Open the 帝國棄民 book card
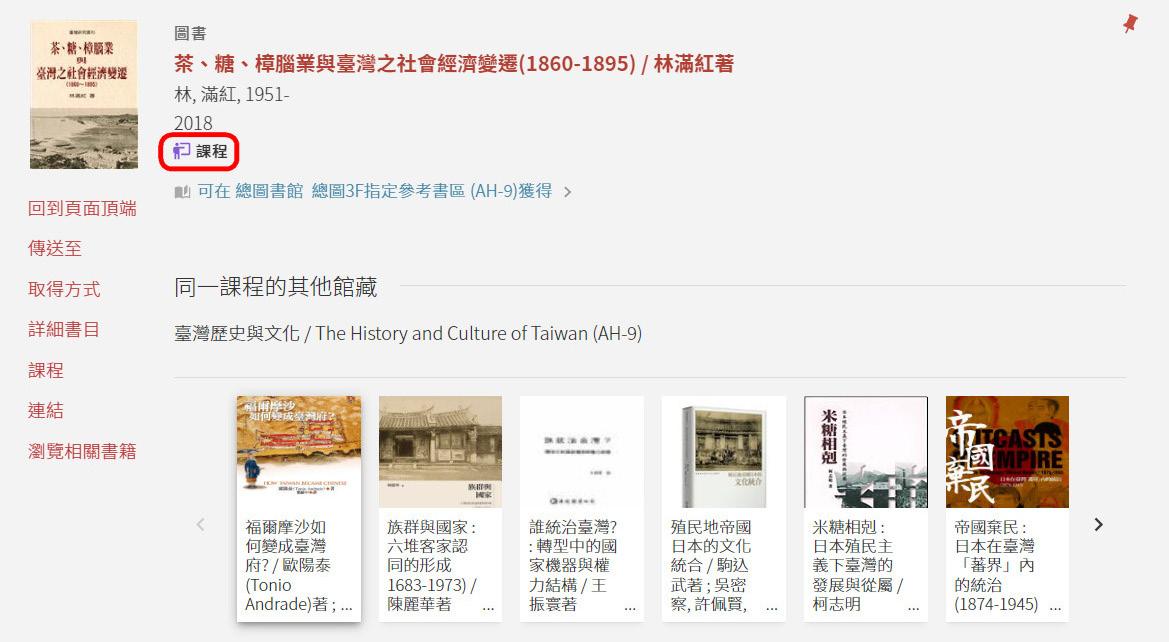This screenshot has height=642, width=1169. (x=1007, y=509)
